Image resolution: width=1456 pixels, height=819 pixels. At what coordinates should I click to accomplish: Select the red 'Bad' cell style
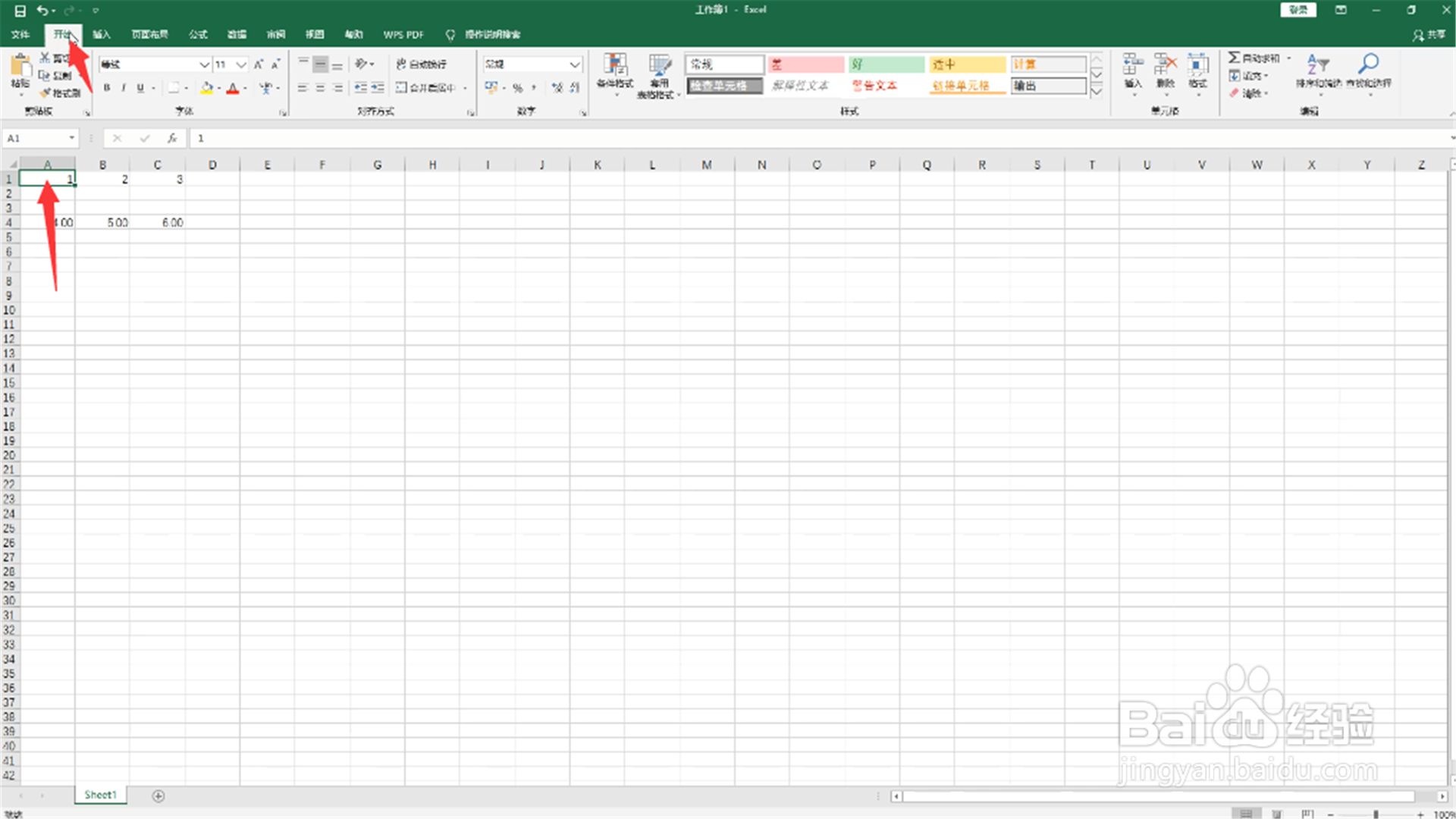(x=805, y=64)
